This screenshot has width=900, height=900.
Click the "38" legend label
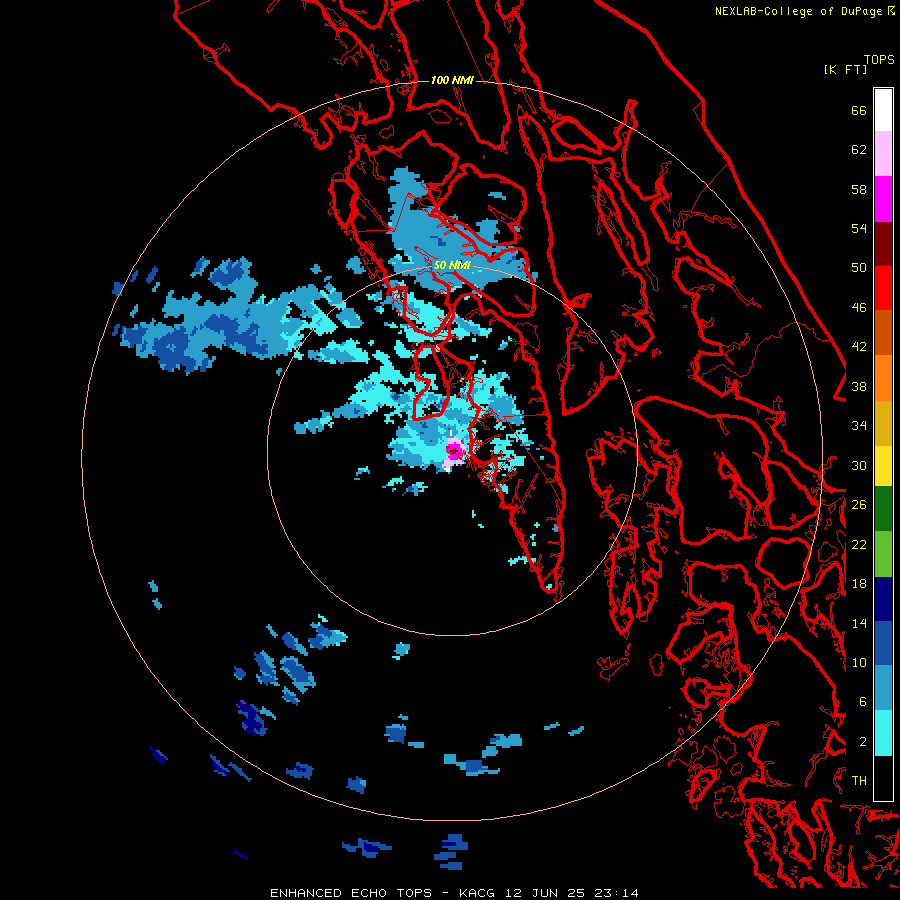(859, 386)
